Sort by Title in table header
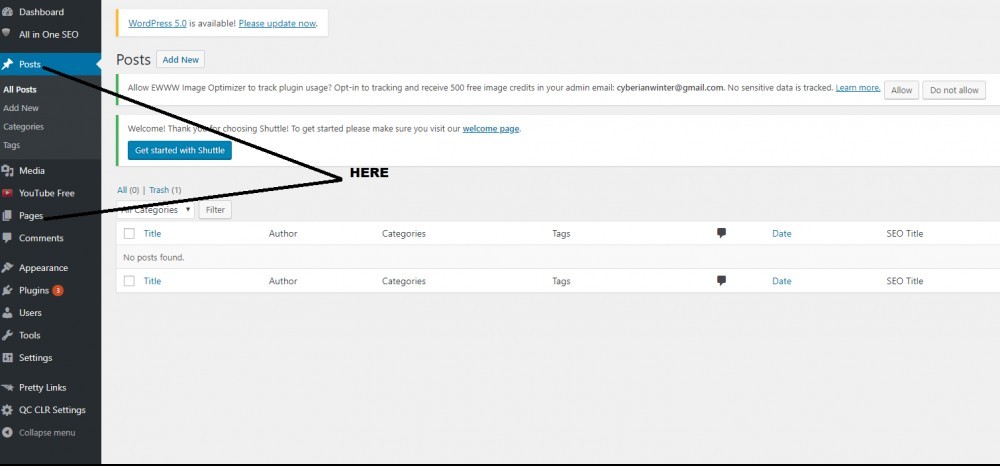 pos(152,233)
